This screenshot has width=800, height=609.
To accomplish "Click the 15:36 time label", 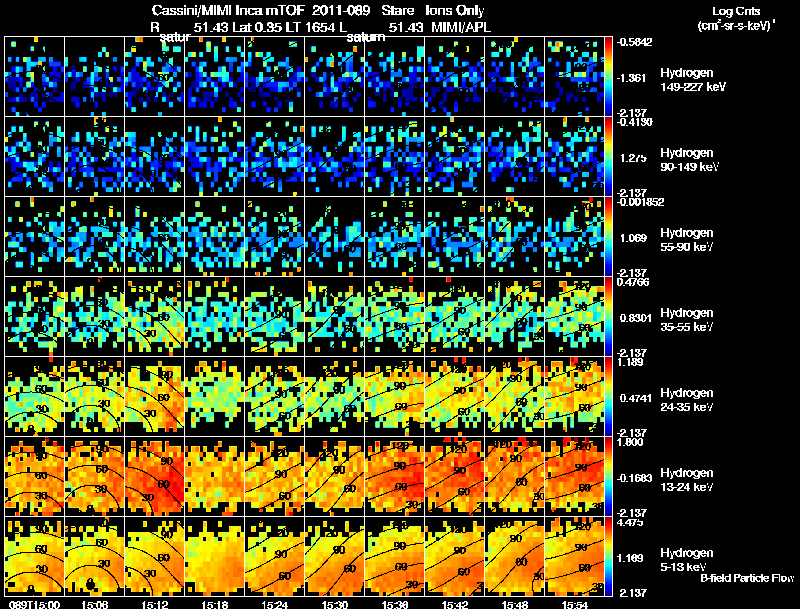I will click(395, 604).
